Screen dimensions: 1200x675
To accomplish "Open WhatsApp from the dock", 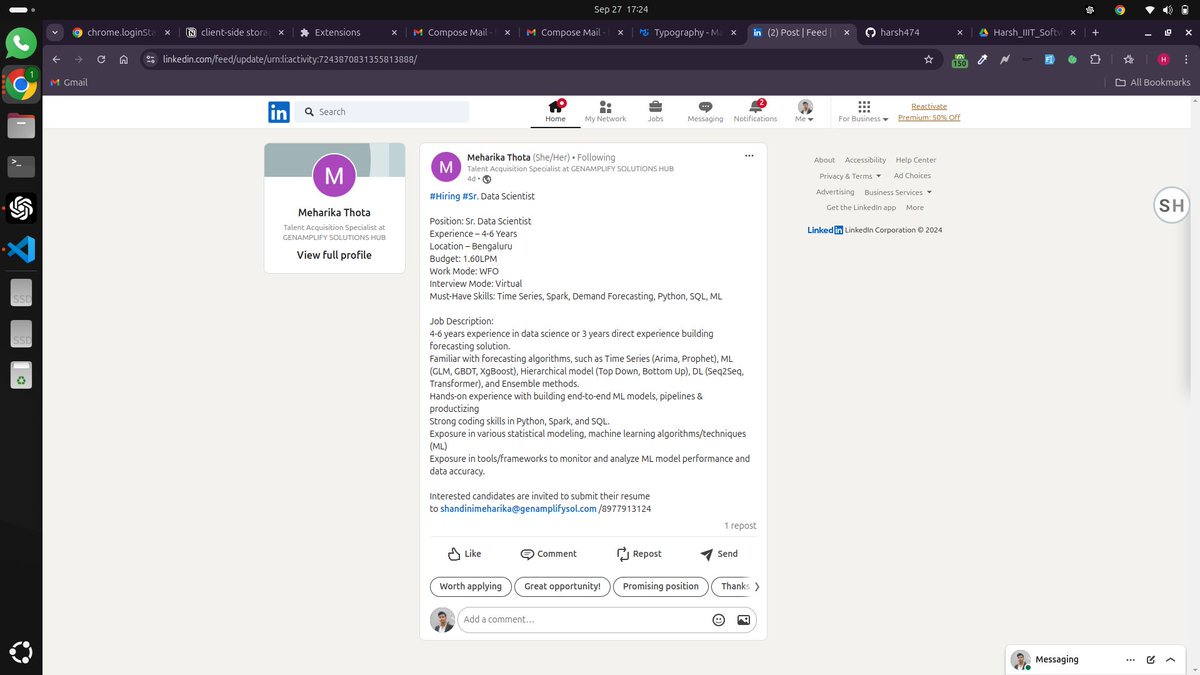I will tap(20, 42).
